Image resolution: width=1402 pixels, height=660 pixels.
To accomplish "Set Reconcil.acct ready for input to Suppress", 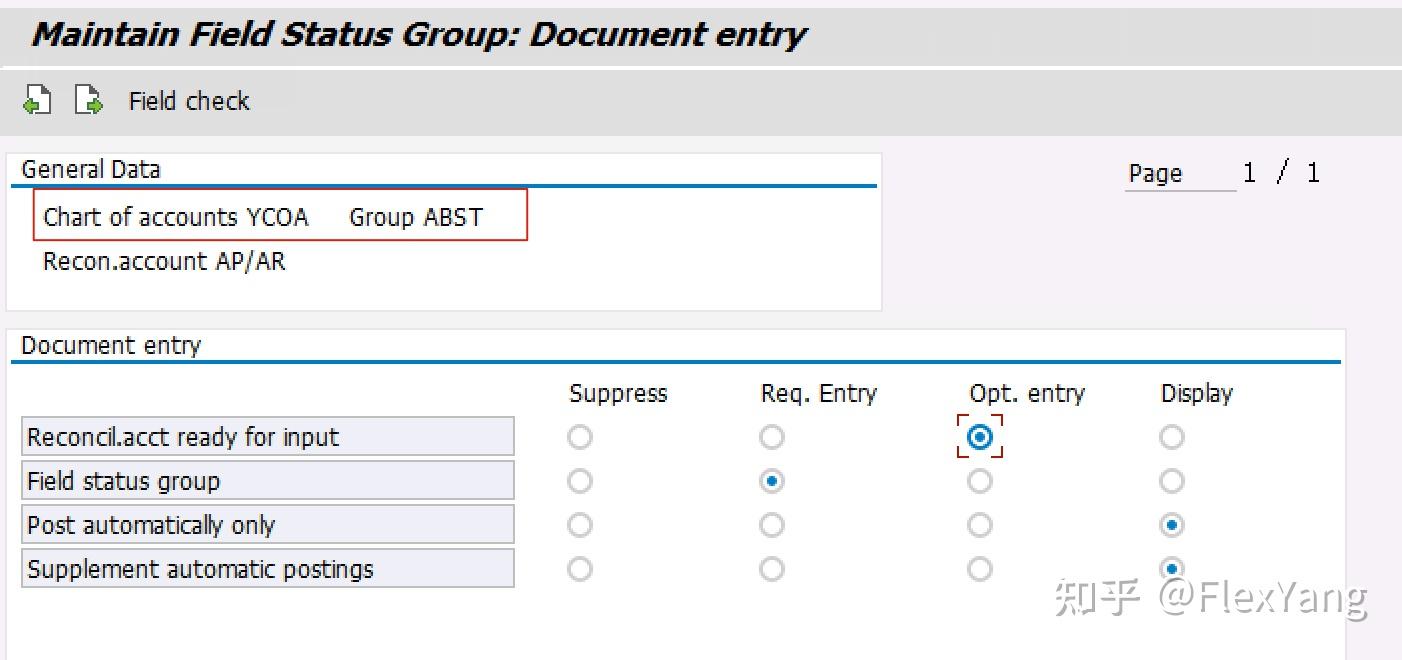I will pos(580,437).
